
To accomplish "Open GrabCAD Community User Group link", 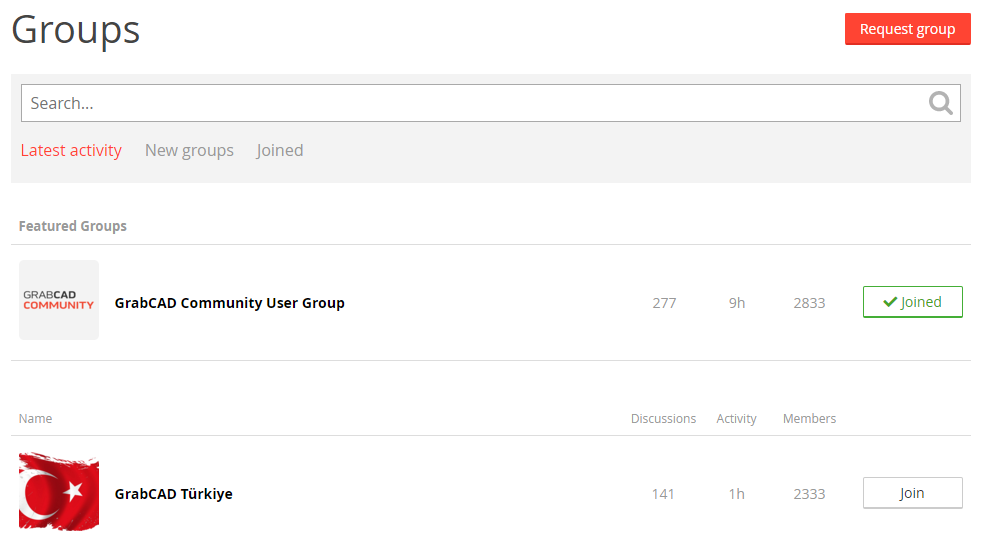I will click(230, 303).
